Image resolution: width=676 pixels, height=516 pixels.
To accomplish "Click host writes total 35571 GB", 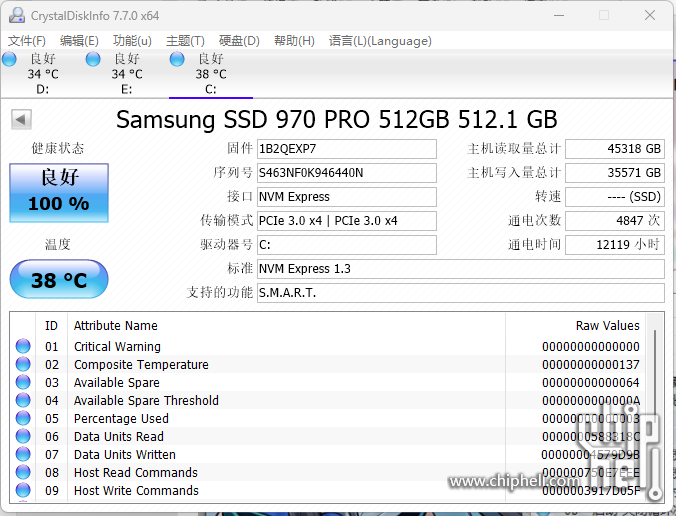I will (615, 173).
